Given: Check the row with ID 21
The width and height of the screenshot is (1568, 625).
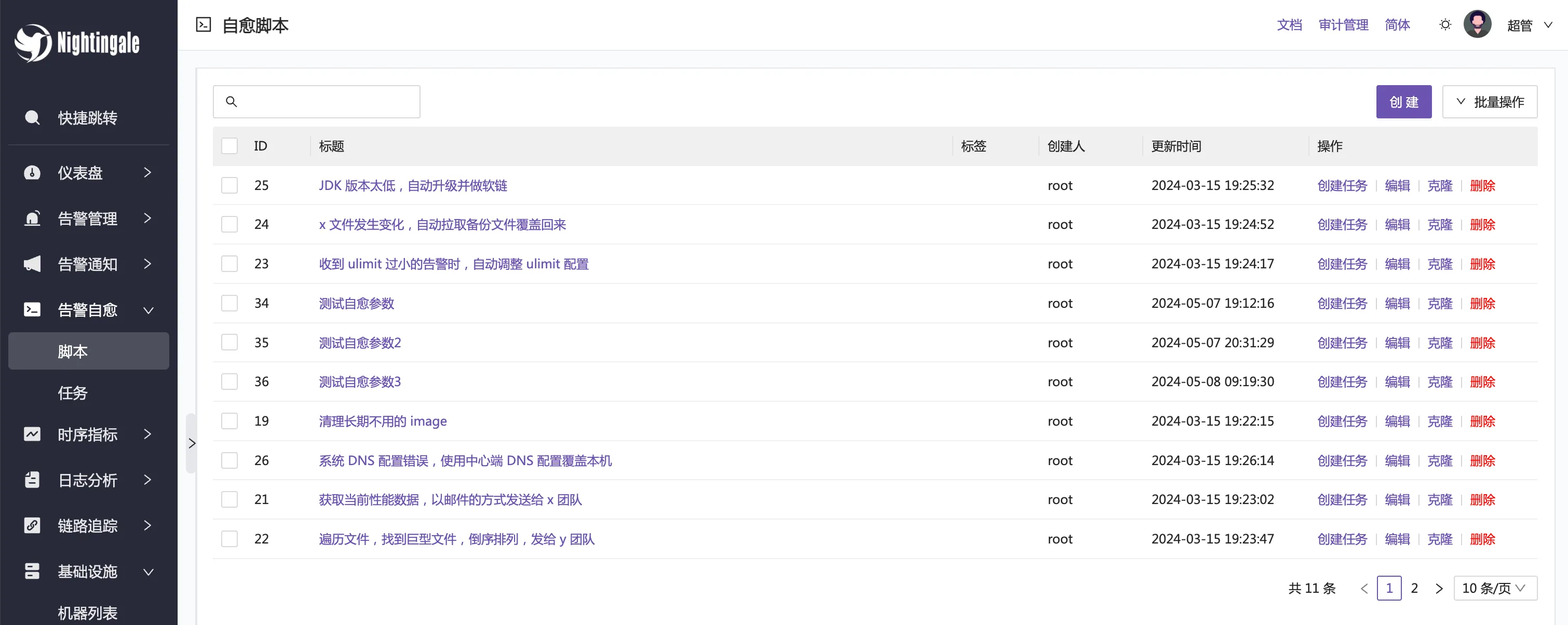Looking at the screenshot, I should (x=229, y=499).
